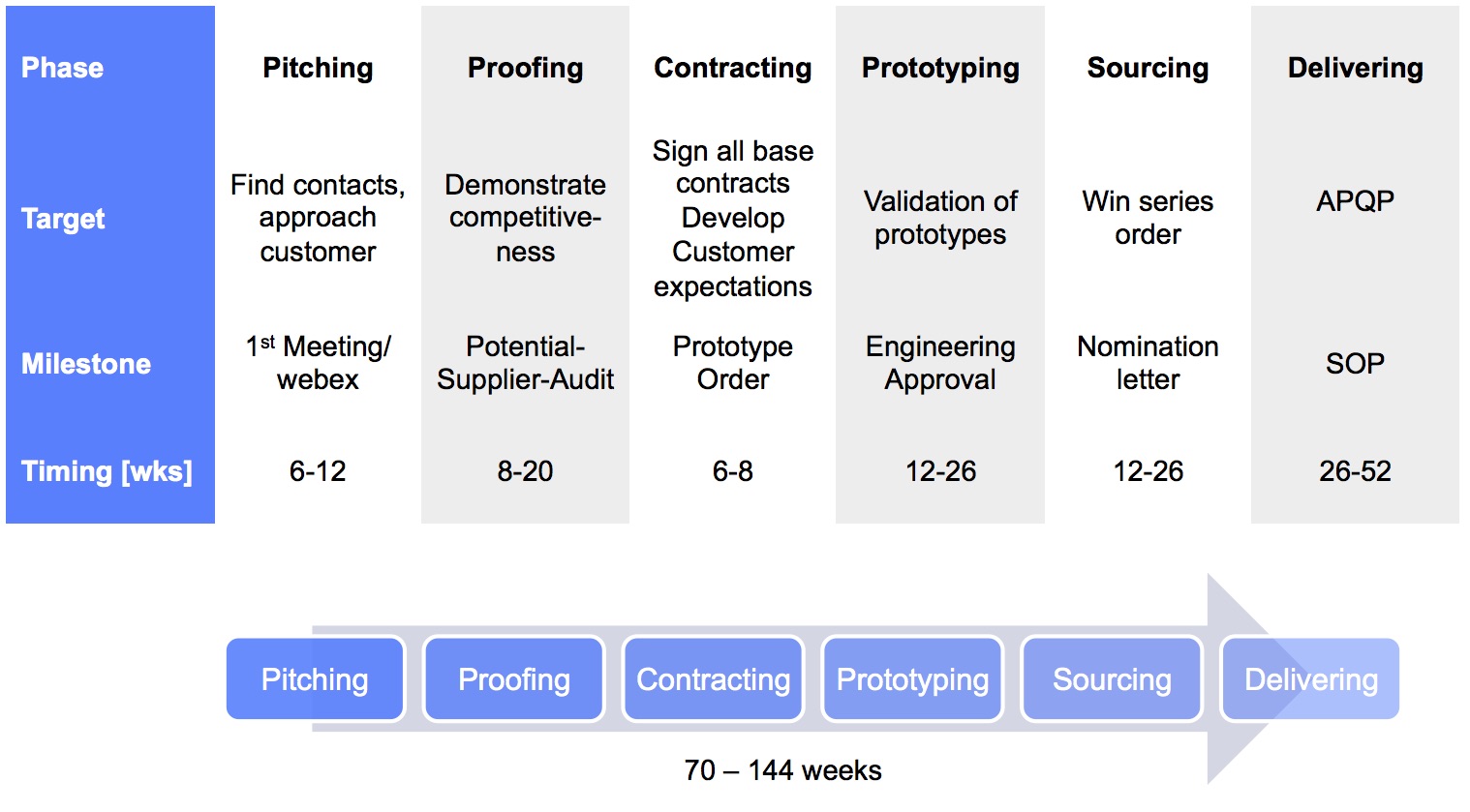The height and width of the screenshot is (812, 1470).
Task: Click the Sourcing box in the bottom flow
Action: click(x=1112, y=679)
